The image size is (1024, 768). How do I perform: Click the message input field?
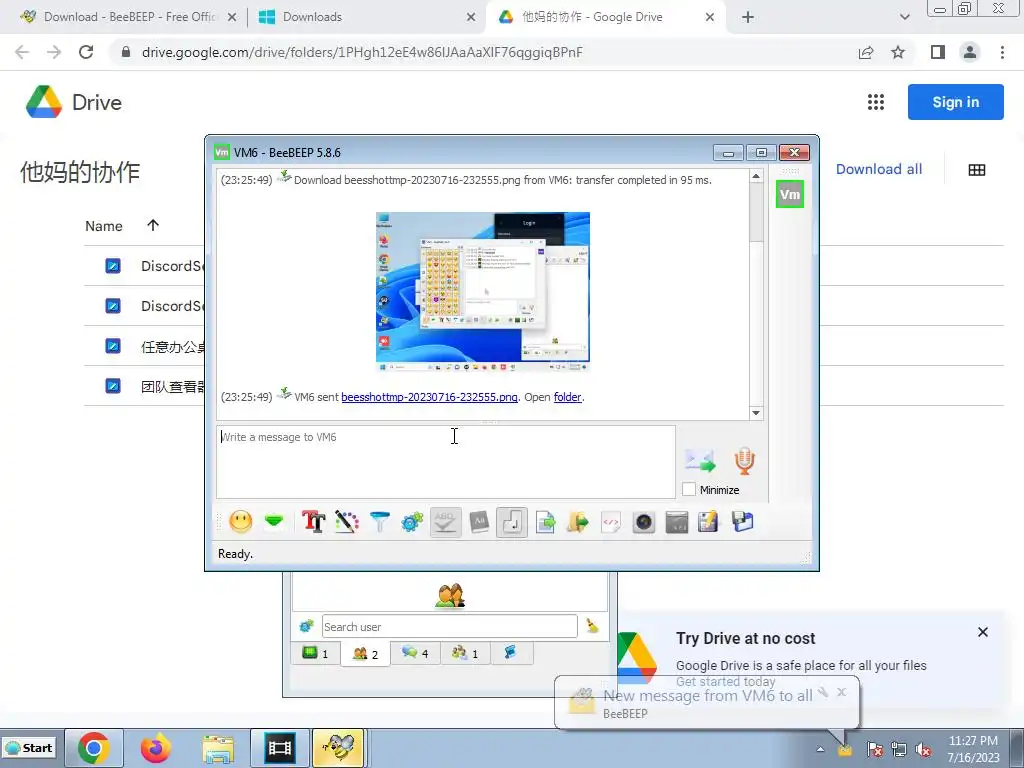[446, 462]
